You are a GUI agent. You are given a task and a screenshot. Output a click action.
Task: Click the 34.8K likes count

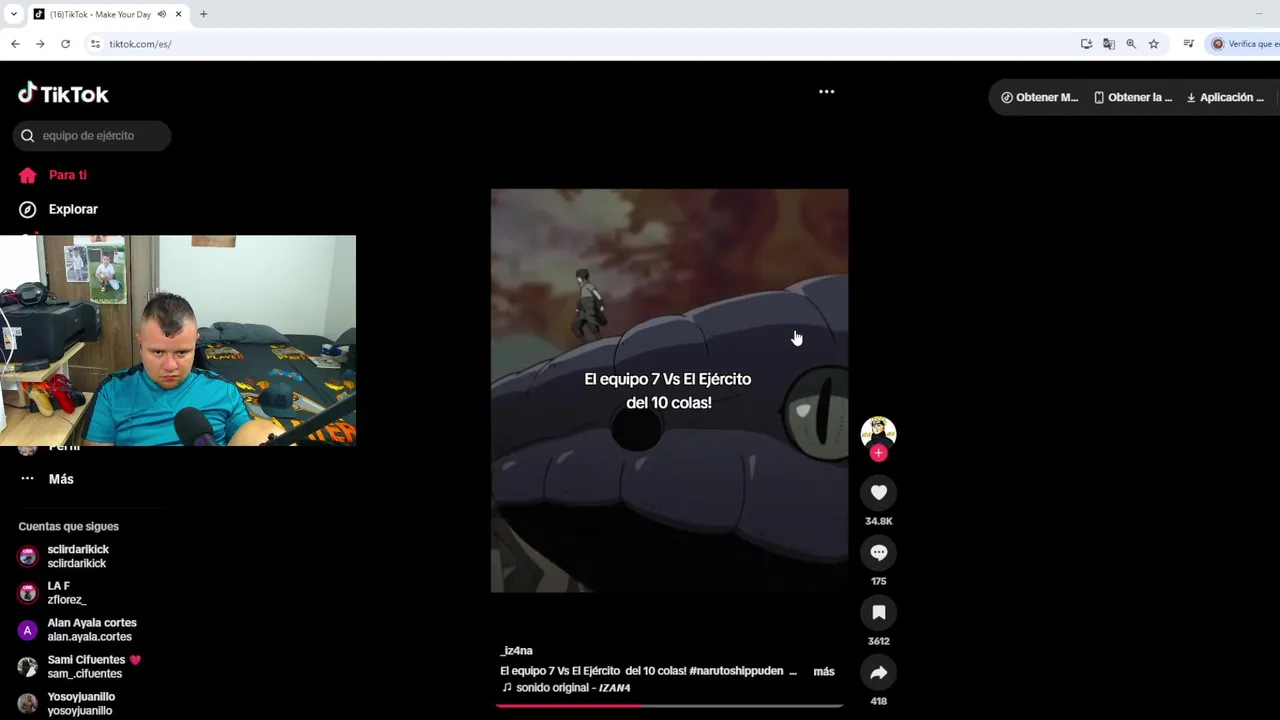coord(879,521)
